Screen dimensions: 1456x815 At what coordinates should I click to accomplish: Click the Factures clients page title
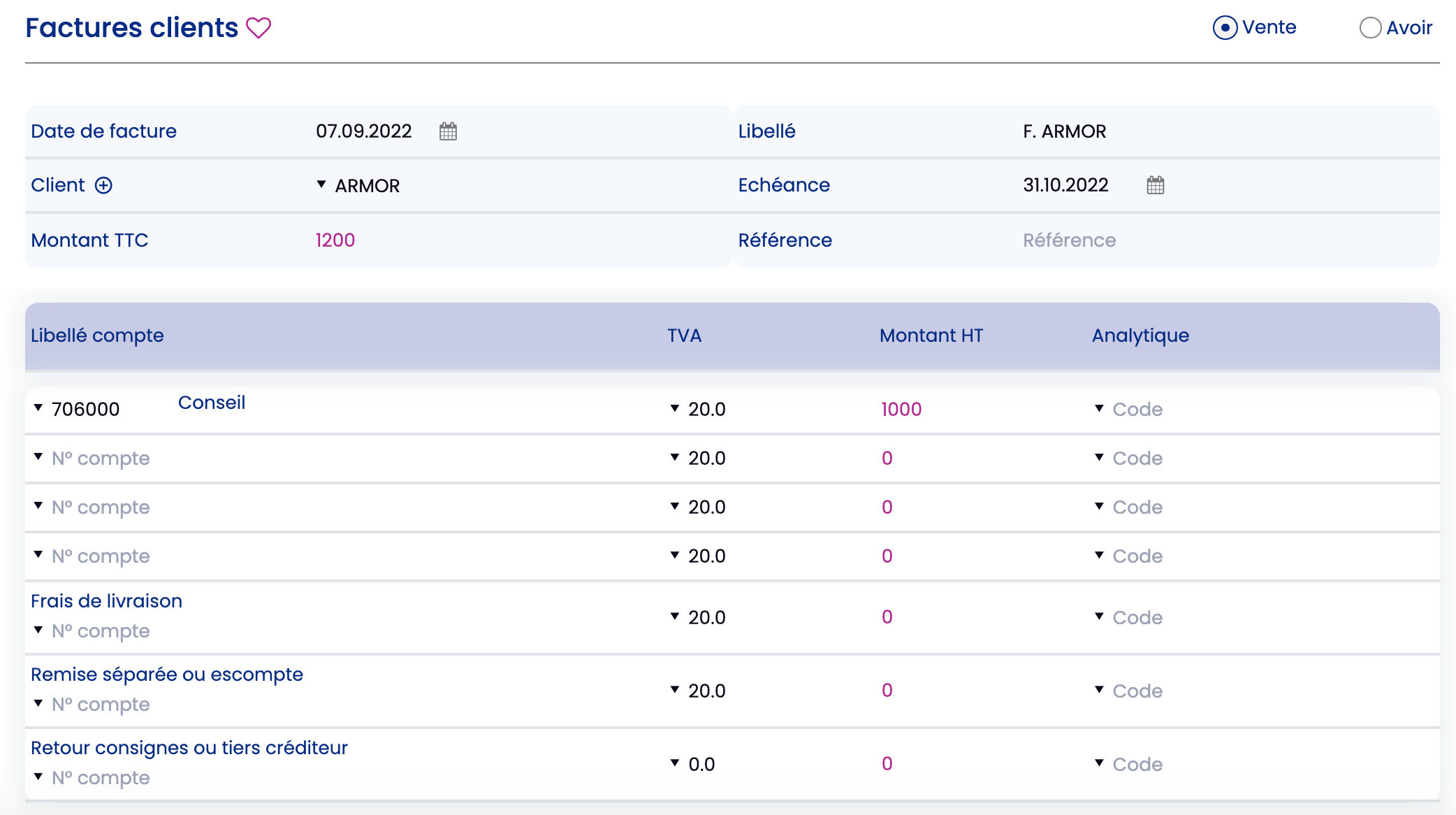pyautogui.click(x=132, y=28)
